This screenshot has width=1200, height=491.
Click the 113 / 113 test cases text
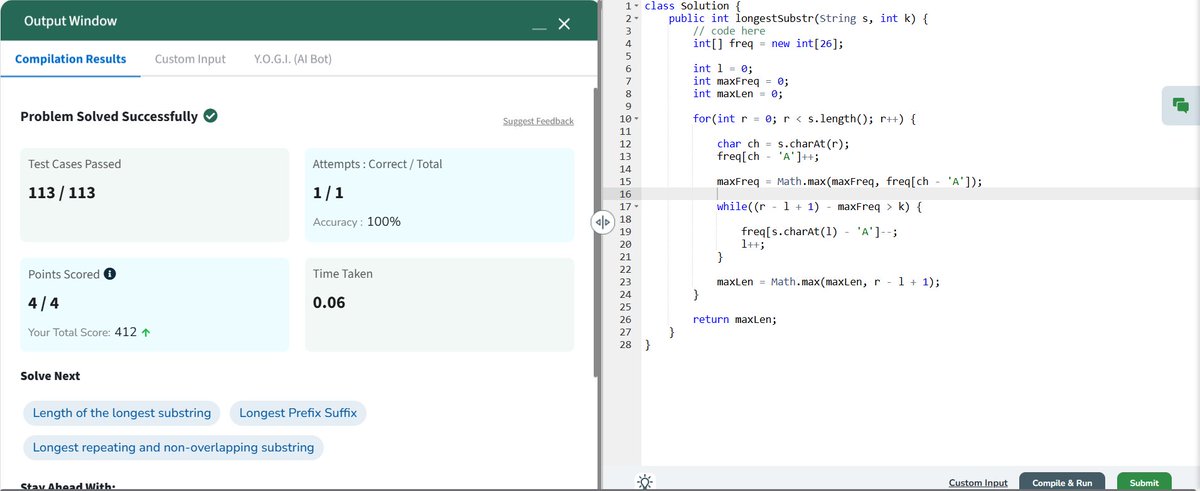coord(62,192)
